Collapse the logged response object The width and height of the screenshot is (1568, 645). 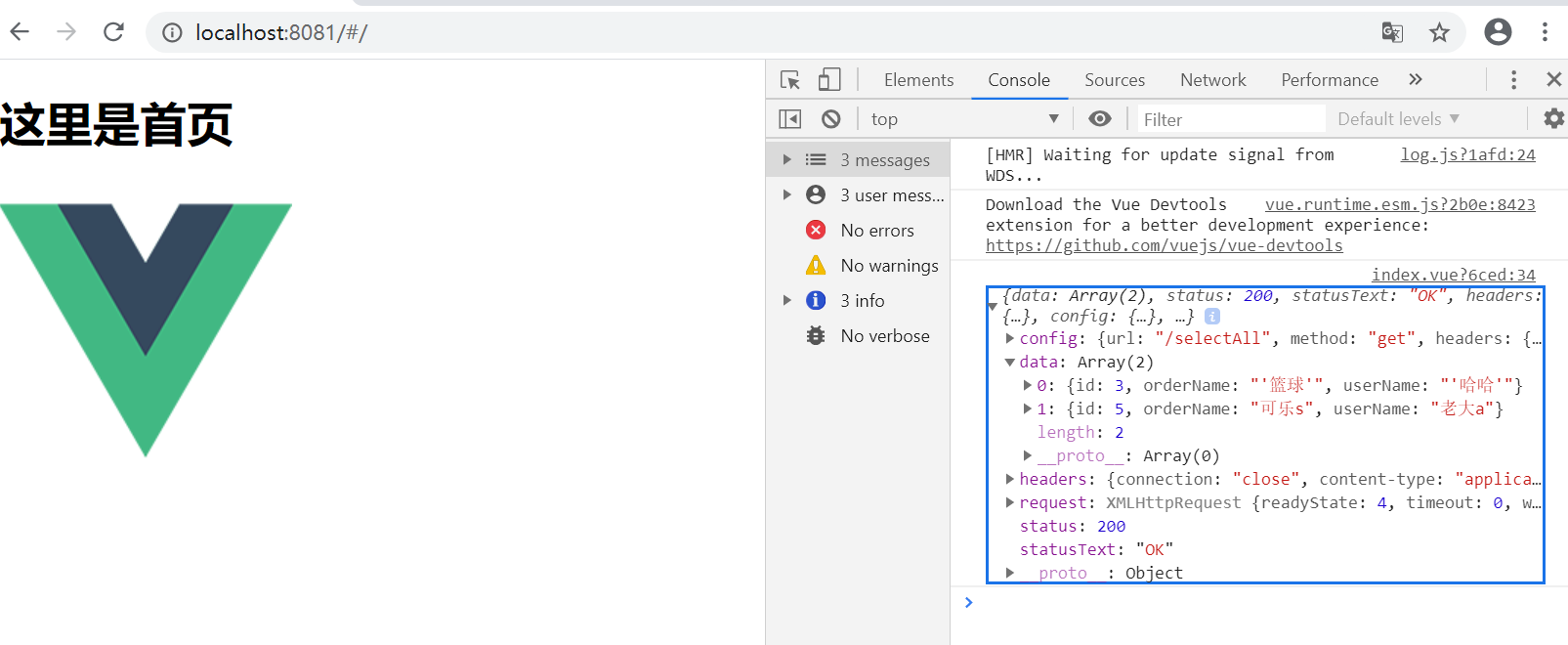[x=993, y=307]
